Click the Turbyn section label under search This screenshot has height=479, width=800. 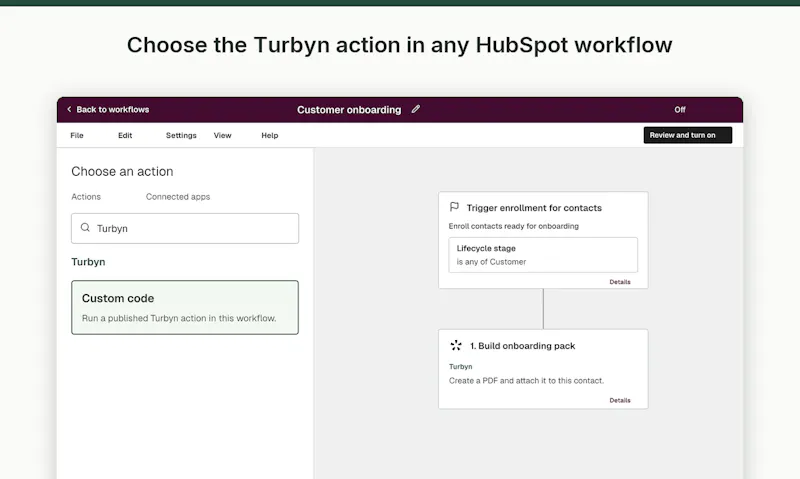pos(88,262)
